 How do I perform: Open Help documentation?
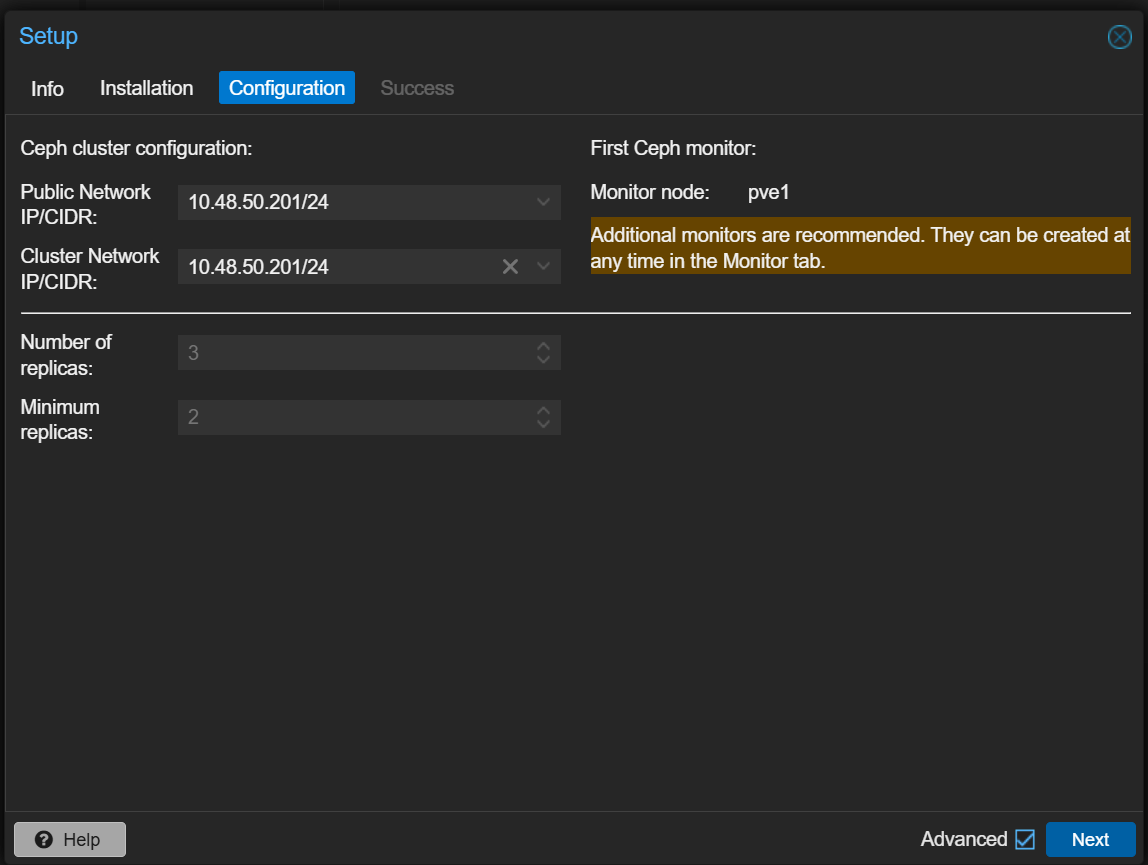70,839
